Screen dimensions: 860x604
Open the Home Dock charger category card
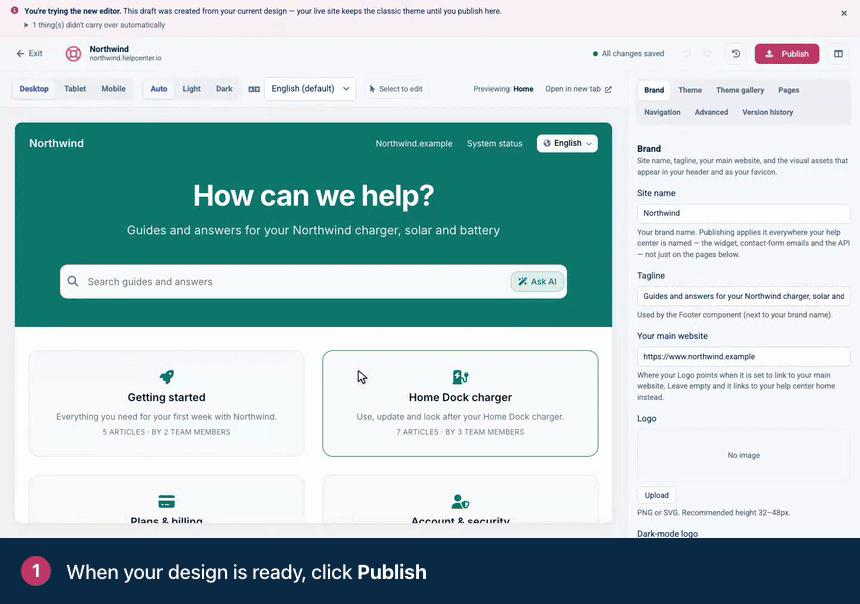tap(460, 403)
